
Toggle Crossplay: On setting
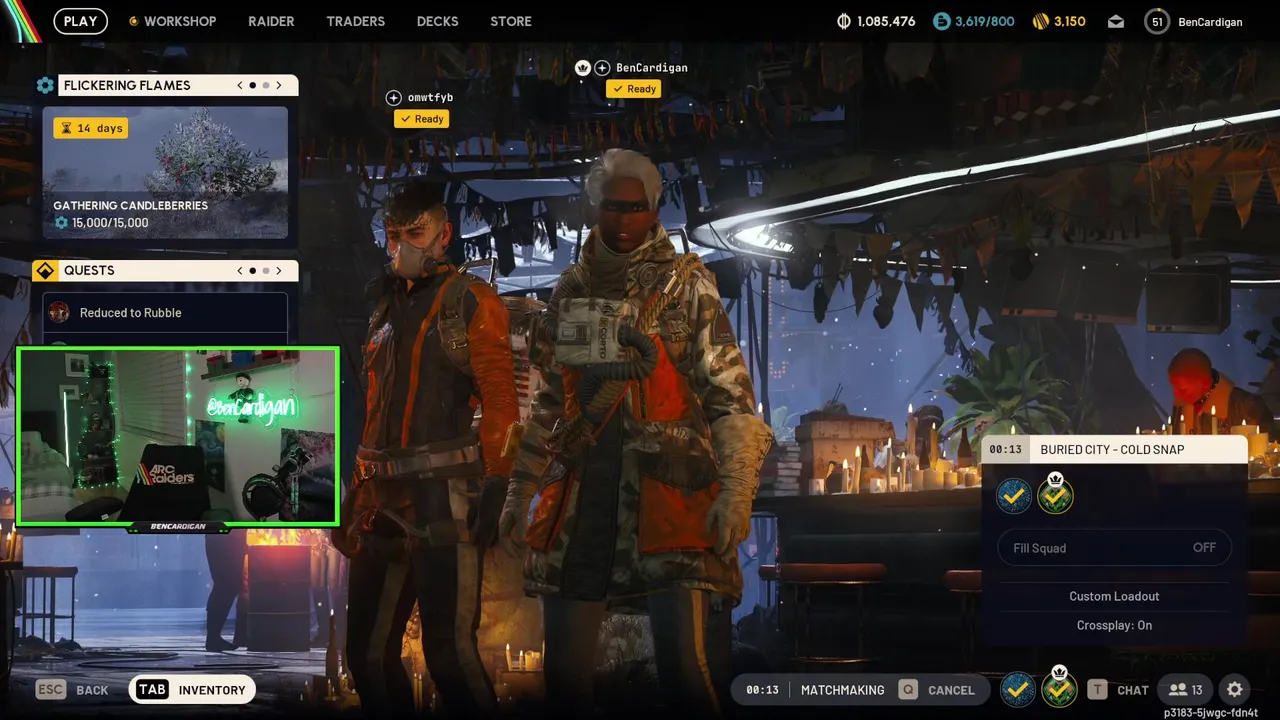point(1114,625)
